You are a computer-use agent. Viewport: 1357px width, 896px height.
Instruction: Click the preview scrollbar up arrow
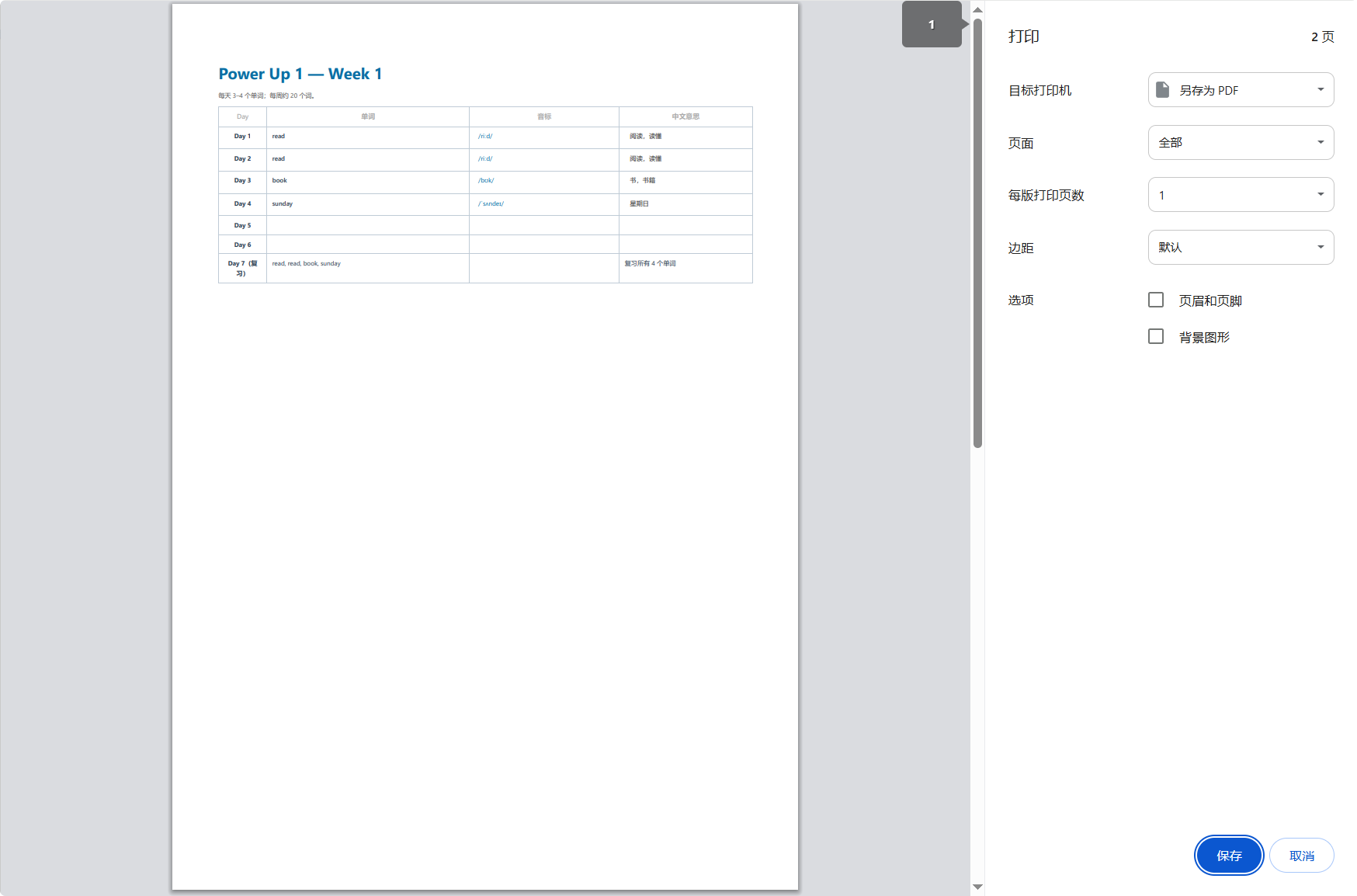click(977, 10)
